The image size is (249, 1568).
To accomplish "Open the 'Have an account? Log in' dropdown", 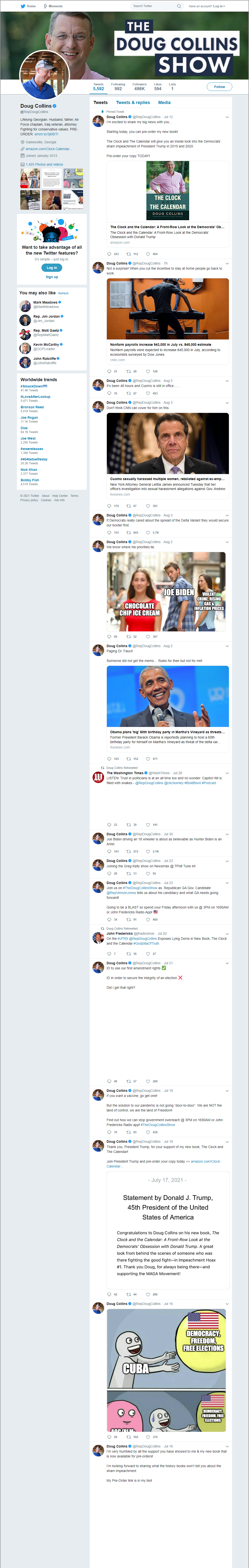I will 207,6.
